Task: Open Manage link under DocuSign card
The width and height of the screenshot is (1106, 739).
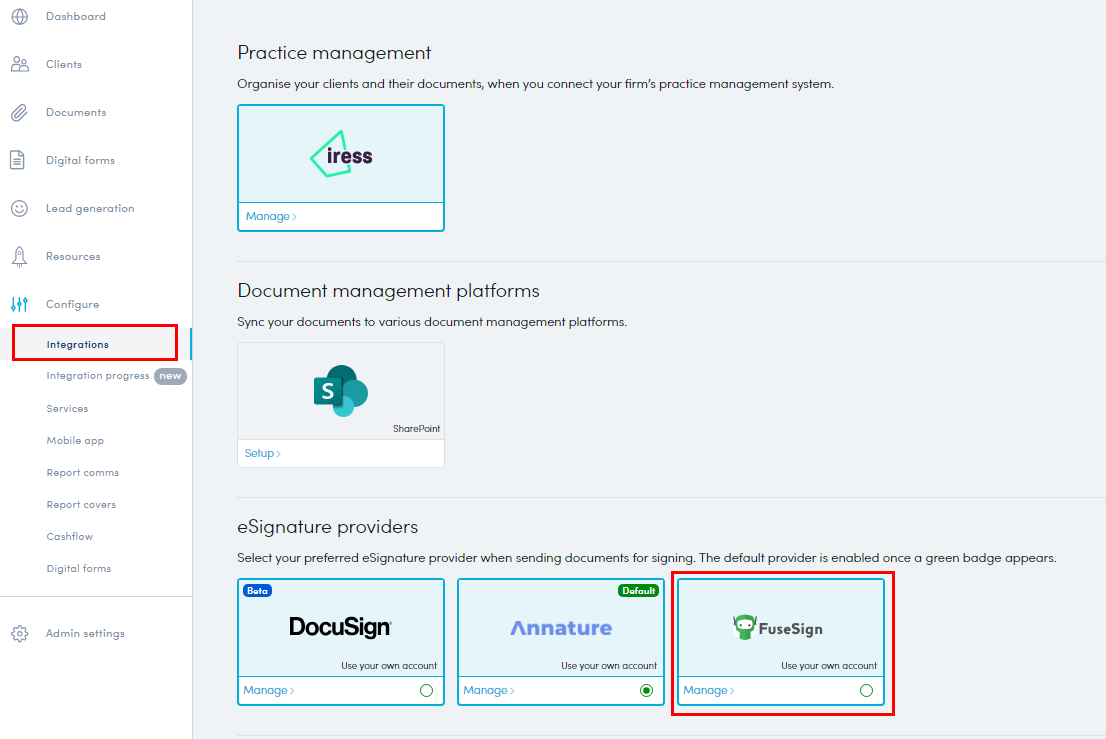Action: (x=268, y=691)
